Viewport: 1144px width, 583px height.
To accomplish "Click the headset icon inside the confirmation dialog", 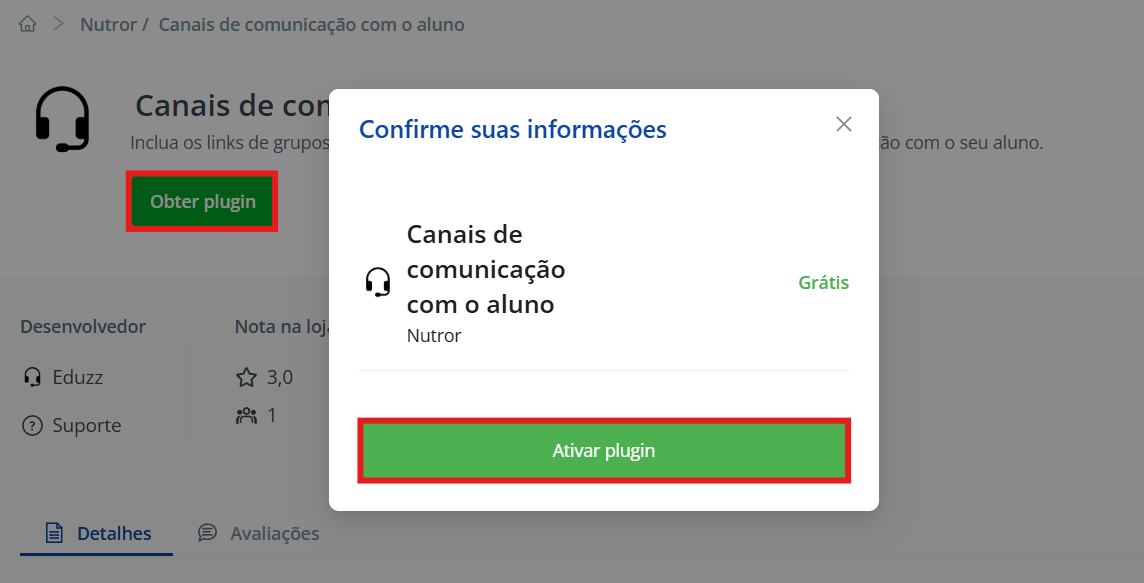I will pyautogui.click(x=378, y=283).
